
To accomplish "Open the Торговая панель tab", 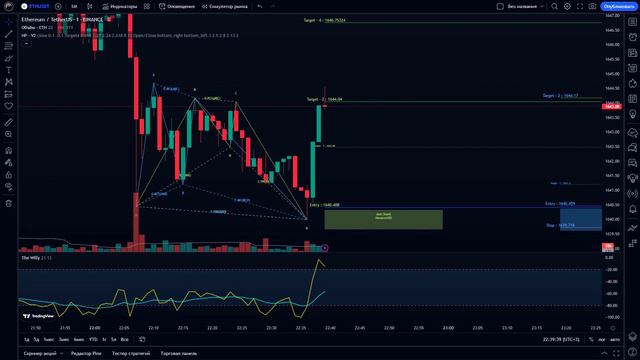I will (x=178, y=353).
